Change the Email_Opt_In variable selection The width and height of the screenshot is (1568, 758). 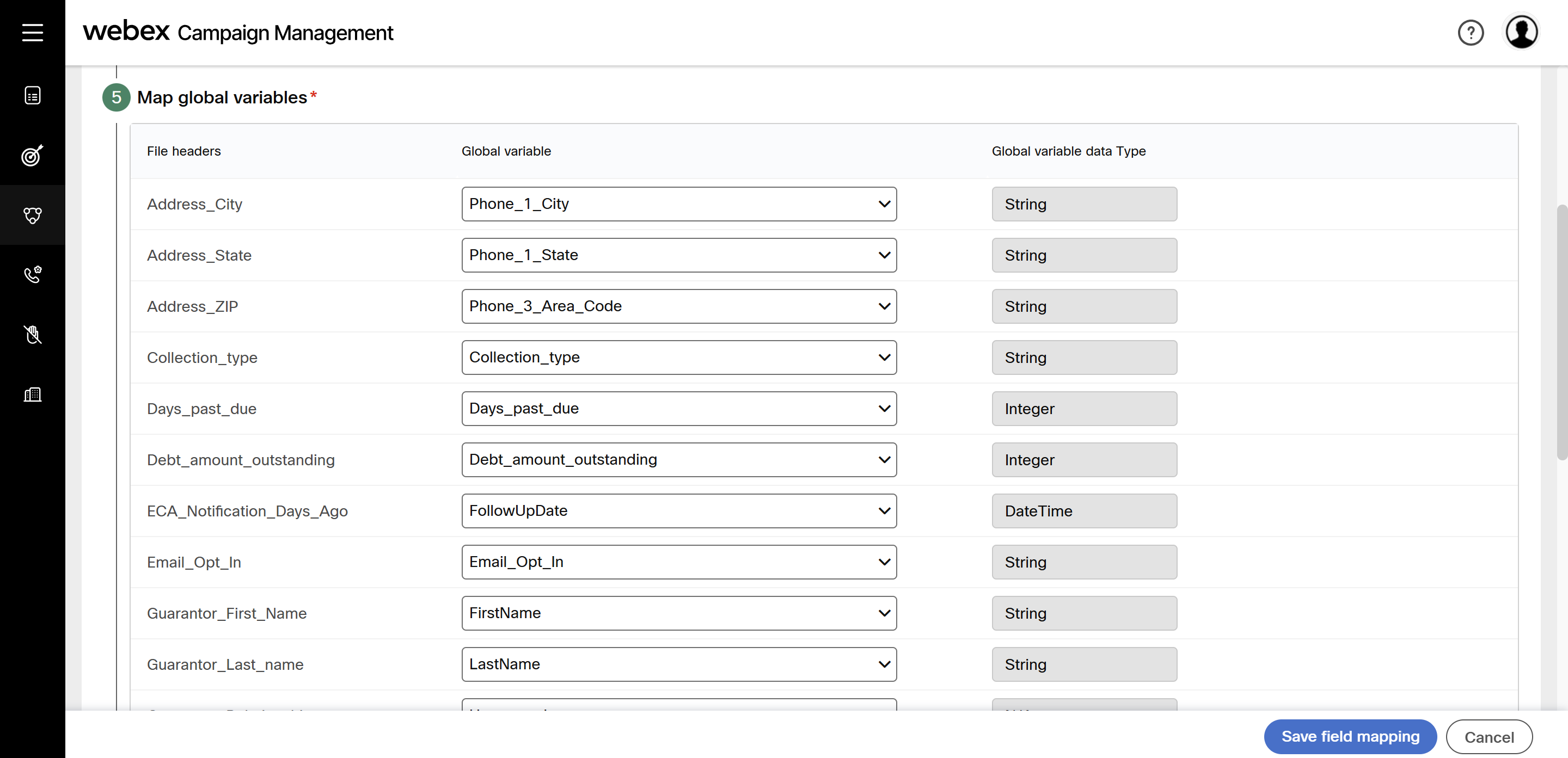pyautogui.click(x=679, y=562)
